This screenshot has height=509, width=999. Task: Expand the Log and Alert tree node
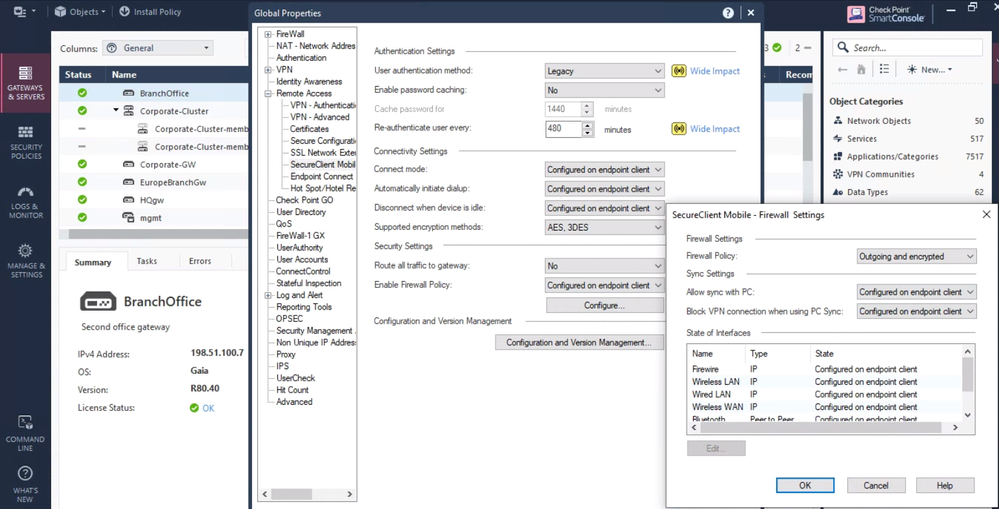pos(268,295)
